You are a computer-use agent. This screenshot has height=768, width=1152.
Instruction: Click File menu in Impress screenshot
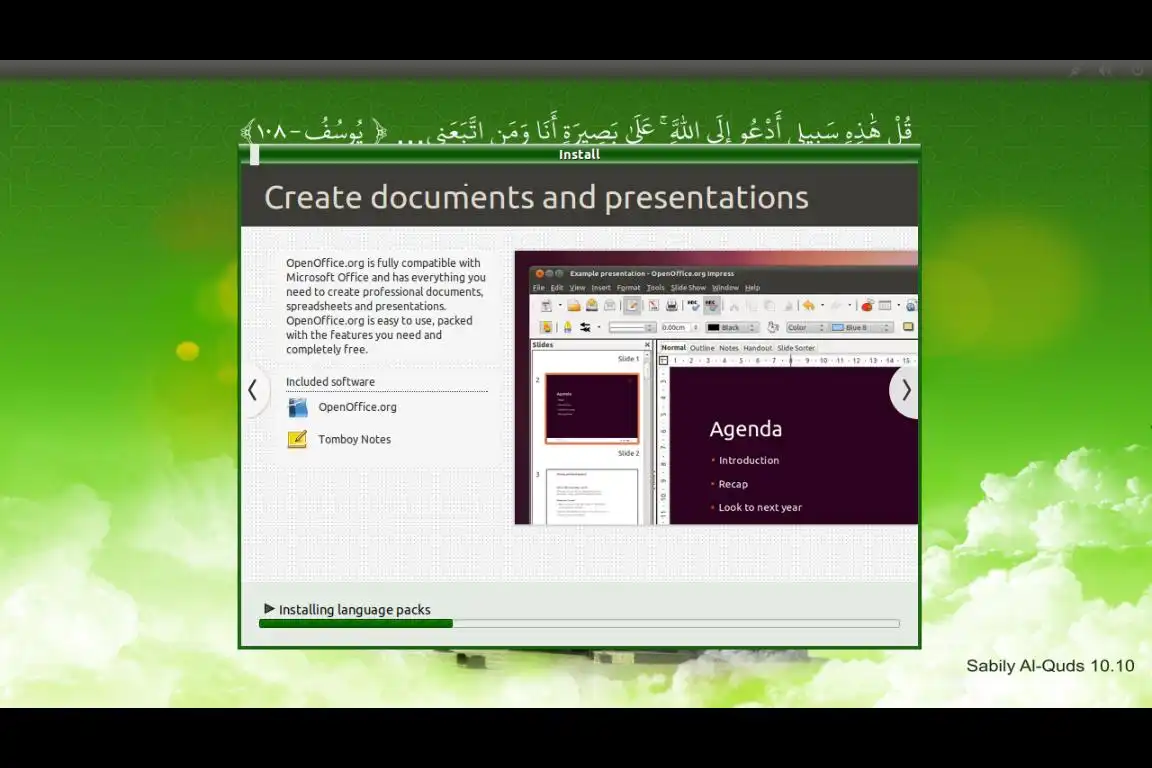click(x=539, y=288)
